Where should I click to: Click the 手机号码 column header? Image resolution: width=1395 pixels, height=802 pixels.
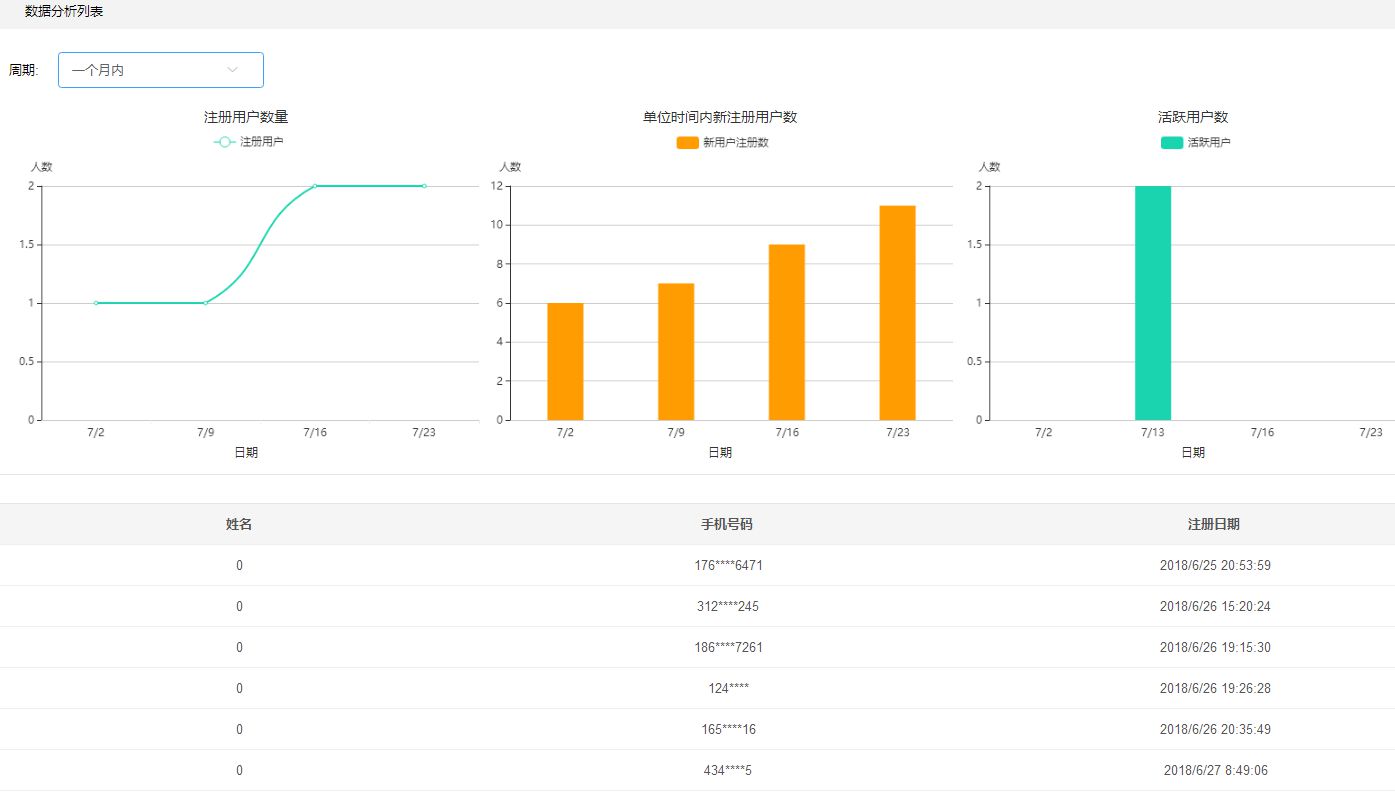tap(727, 524)
